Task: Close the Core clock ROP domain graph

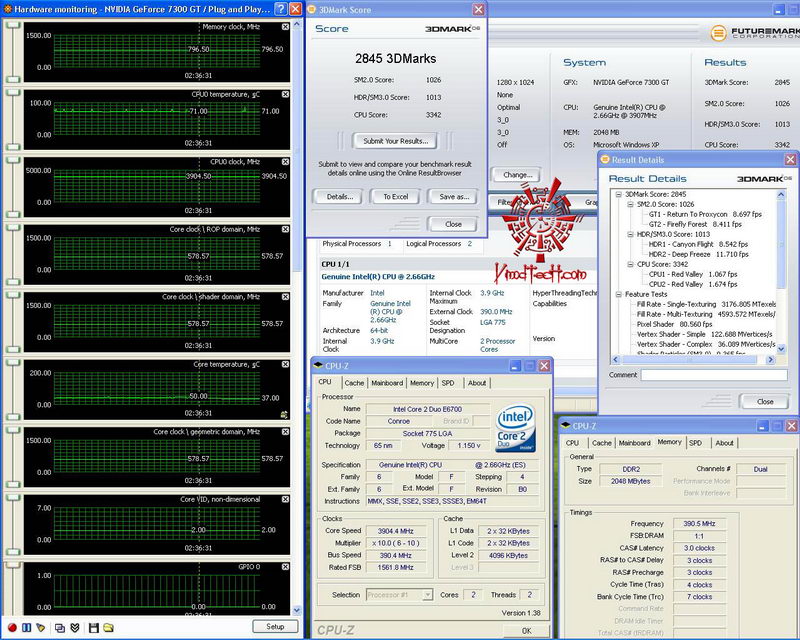Action: pos(285,229)
